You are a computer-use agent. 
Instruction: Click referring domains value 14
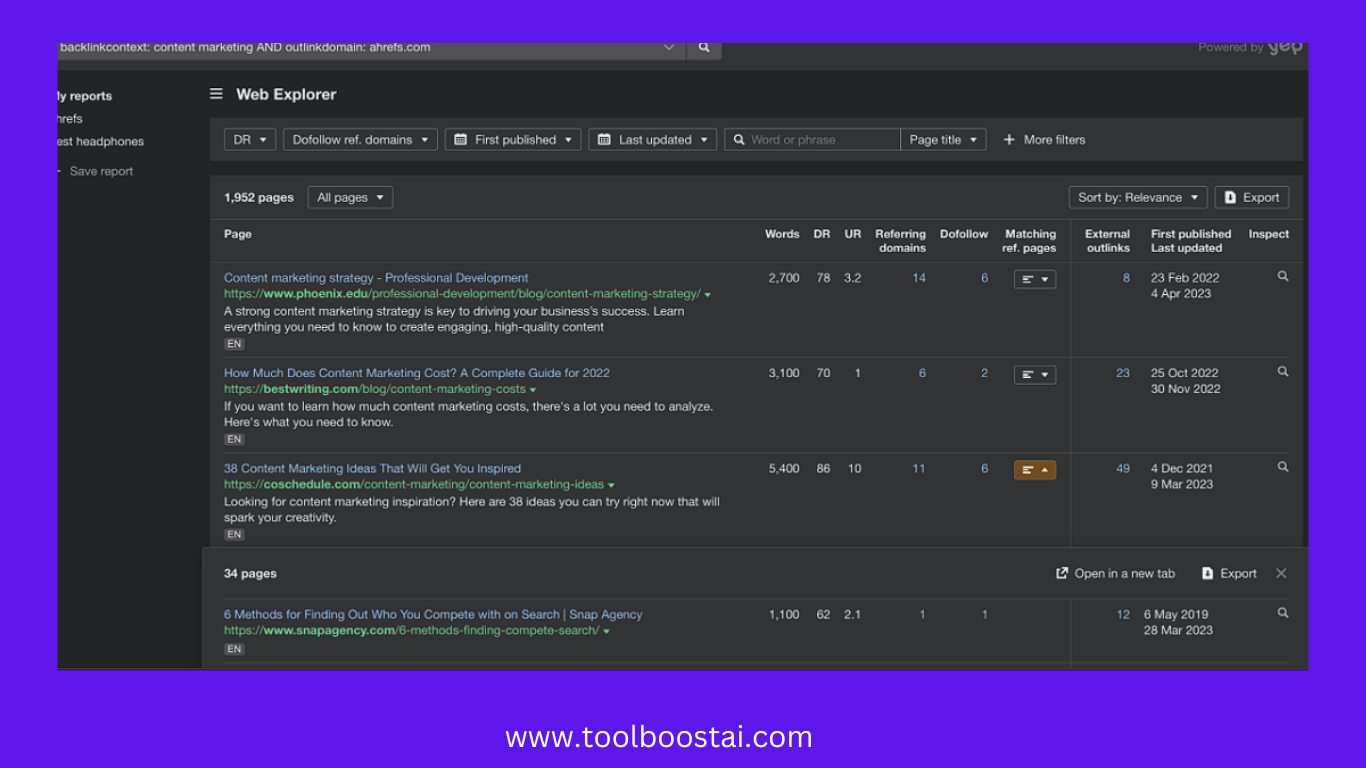coord(919,278)
